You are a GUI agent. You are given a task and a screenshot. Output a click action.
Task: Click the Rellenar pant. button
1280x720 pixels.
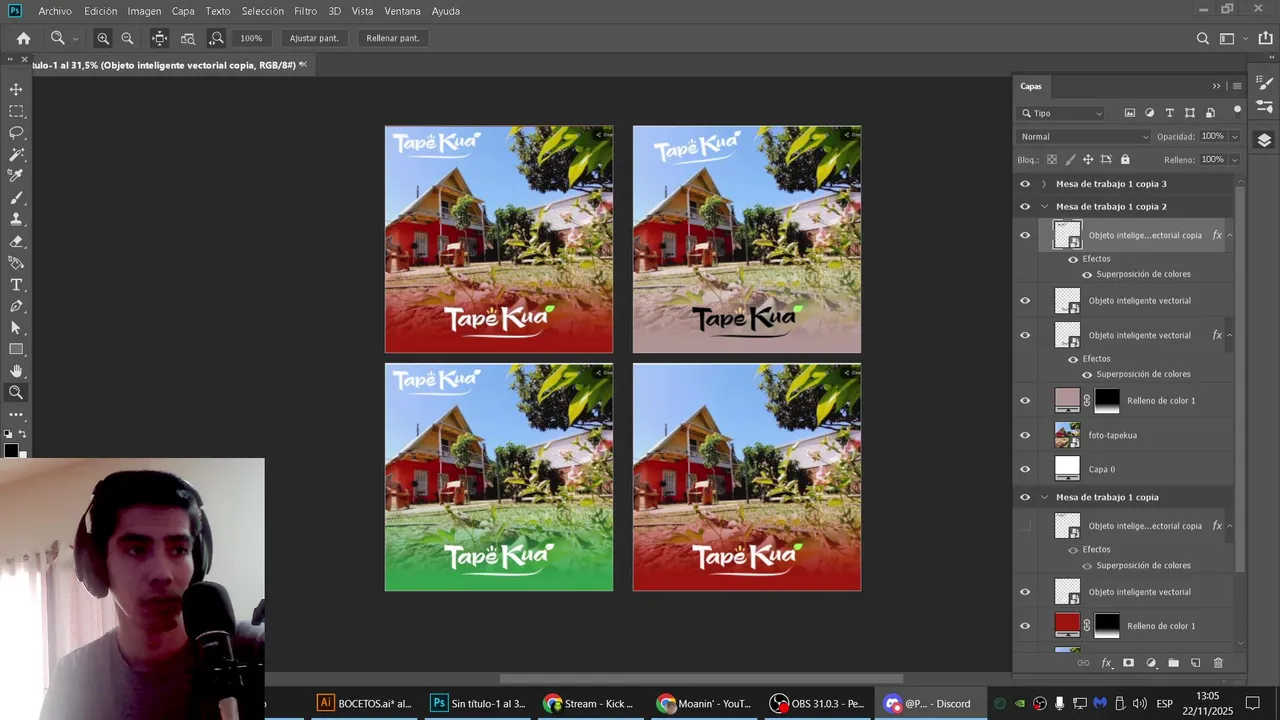(393, 38)
